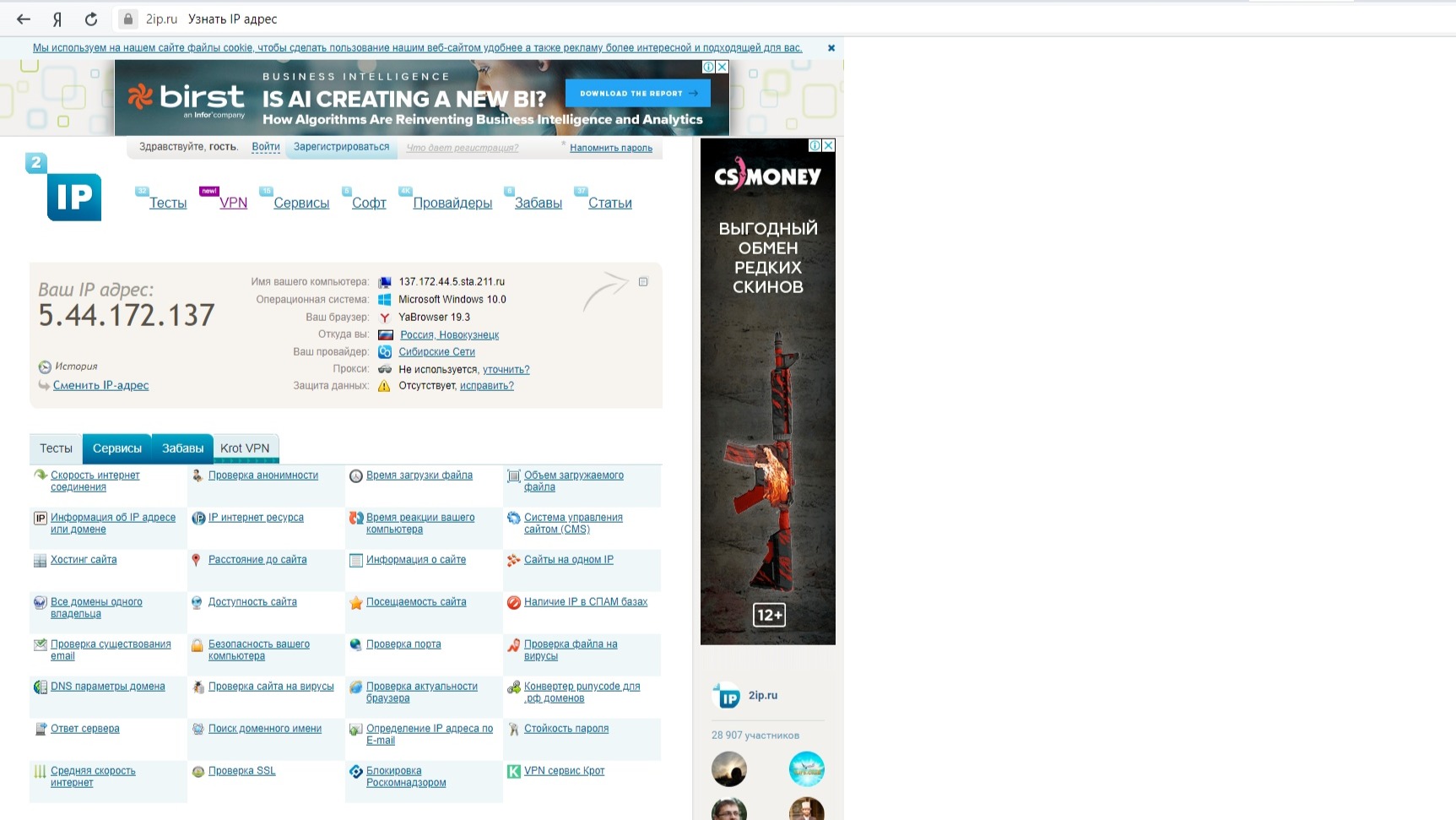The width and height of the screenshot is (1456, 820).
Task: Click the 2IP site logo
Action: point(68,190)
